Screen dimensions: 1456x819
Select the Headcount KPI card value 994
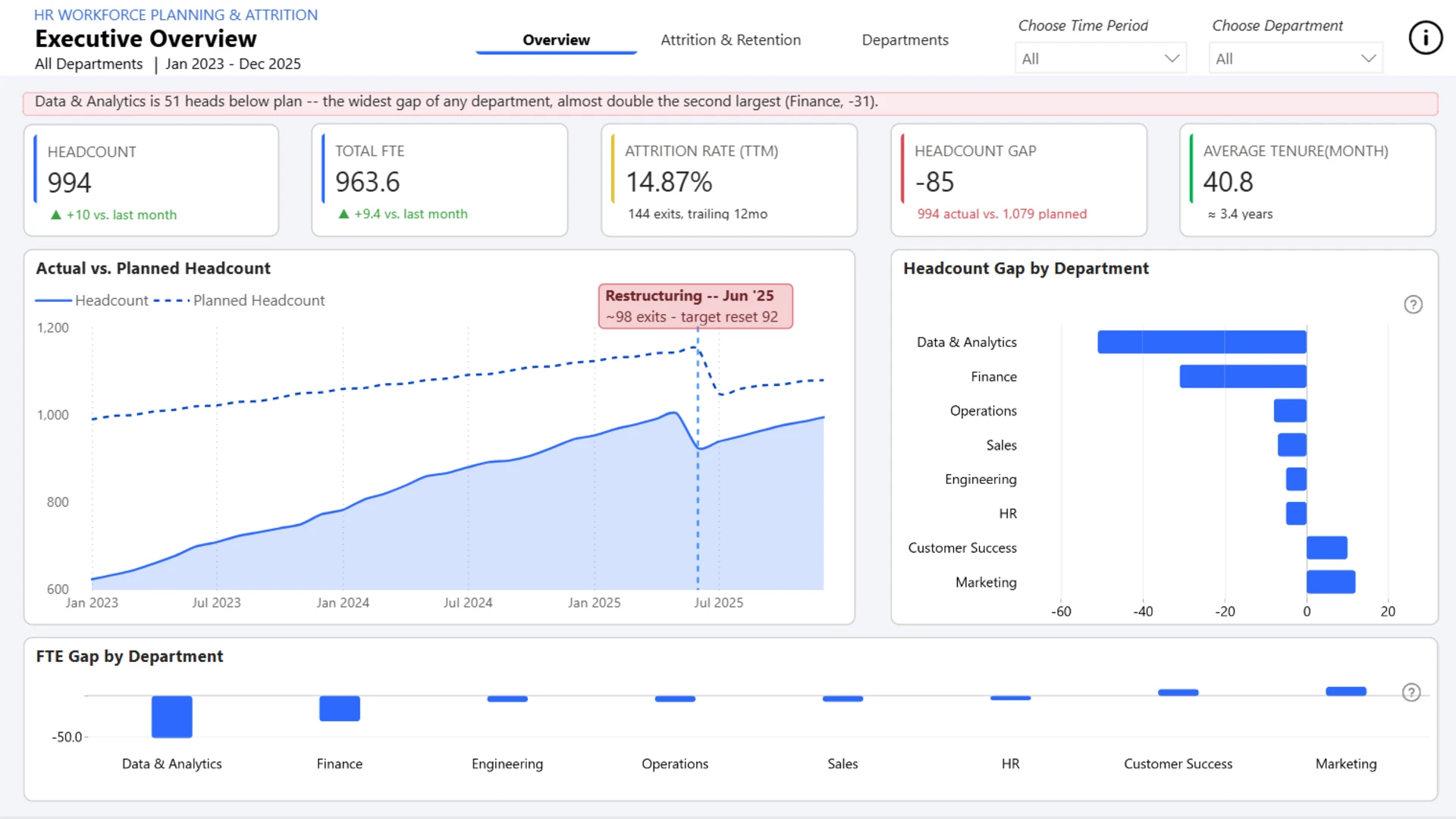click(69, 183)
